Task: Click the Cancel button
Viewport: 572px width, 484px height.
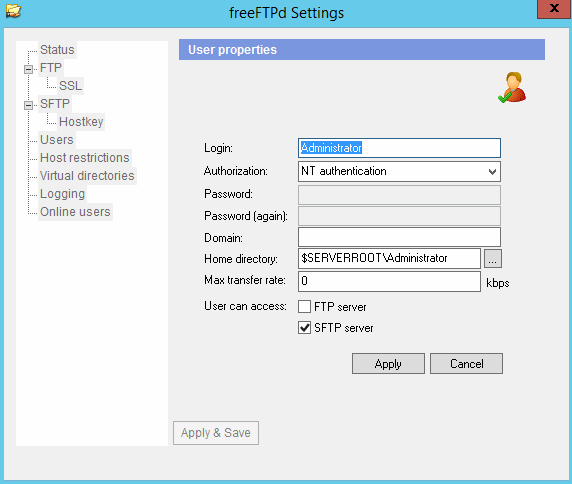Action: [x=466, y=363]
